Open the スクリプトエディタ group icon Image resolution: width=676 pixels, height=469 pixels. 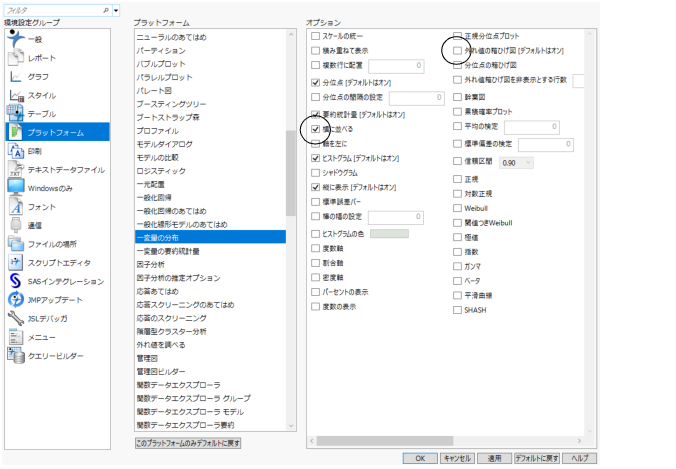(x=16, y=262)
